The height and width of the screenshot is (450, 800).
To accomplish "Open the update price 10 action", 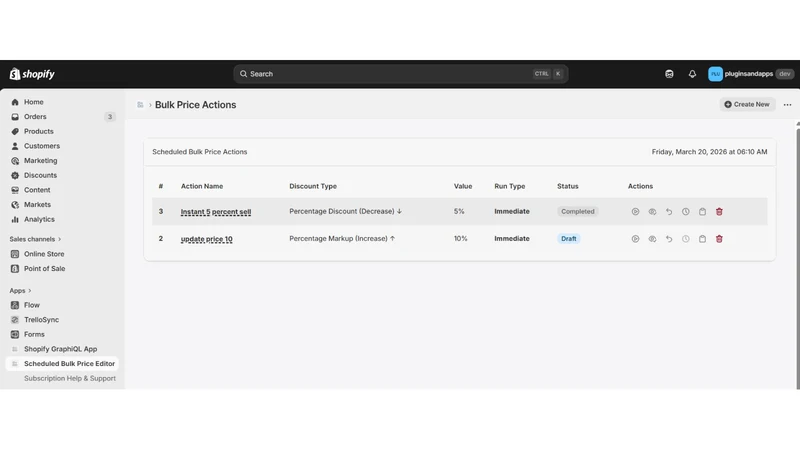I will coord(207,239).
